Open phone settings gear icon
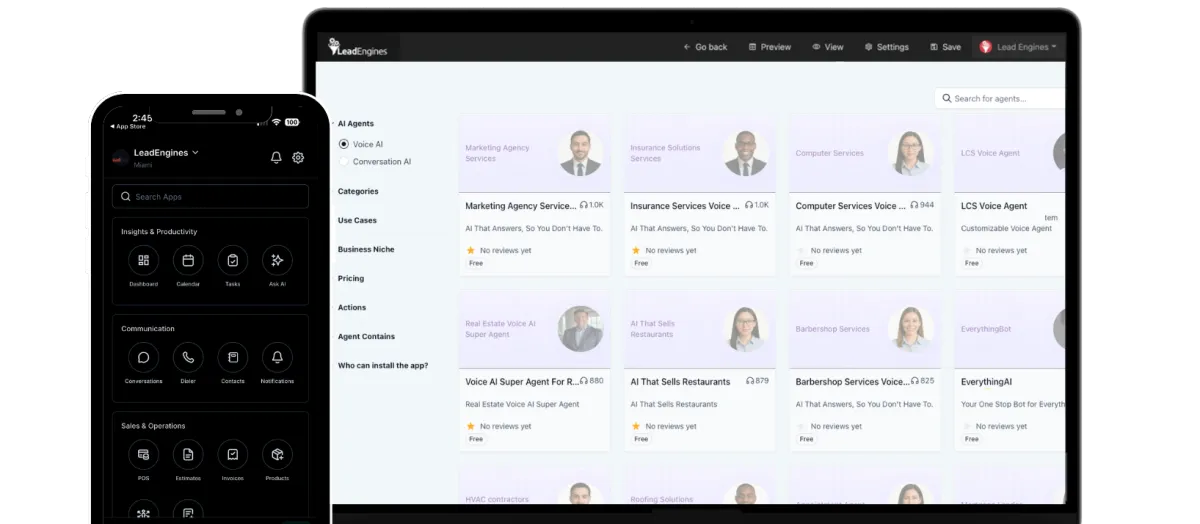This screenshot has height=524, width=1200. tap(298, 157)
